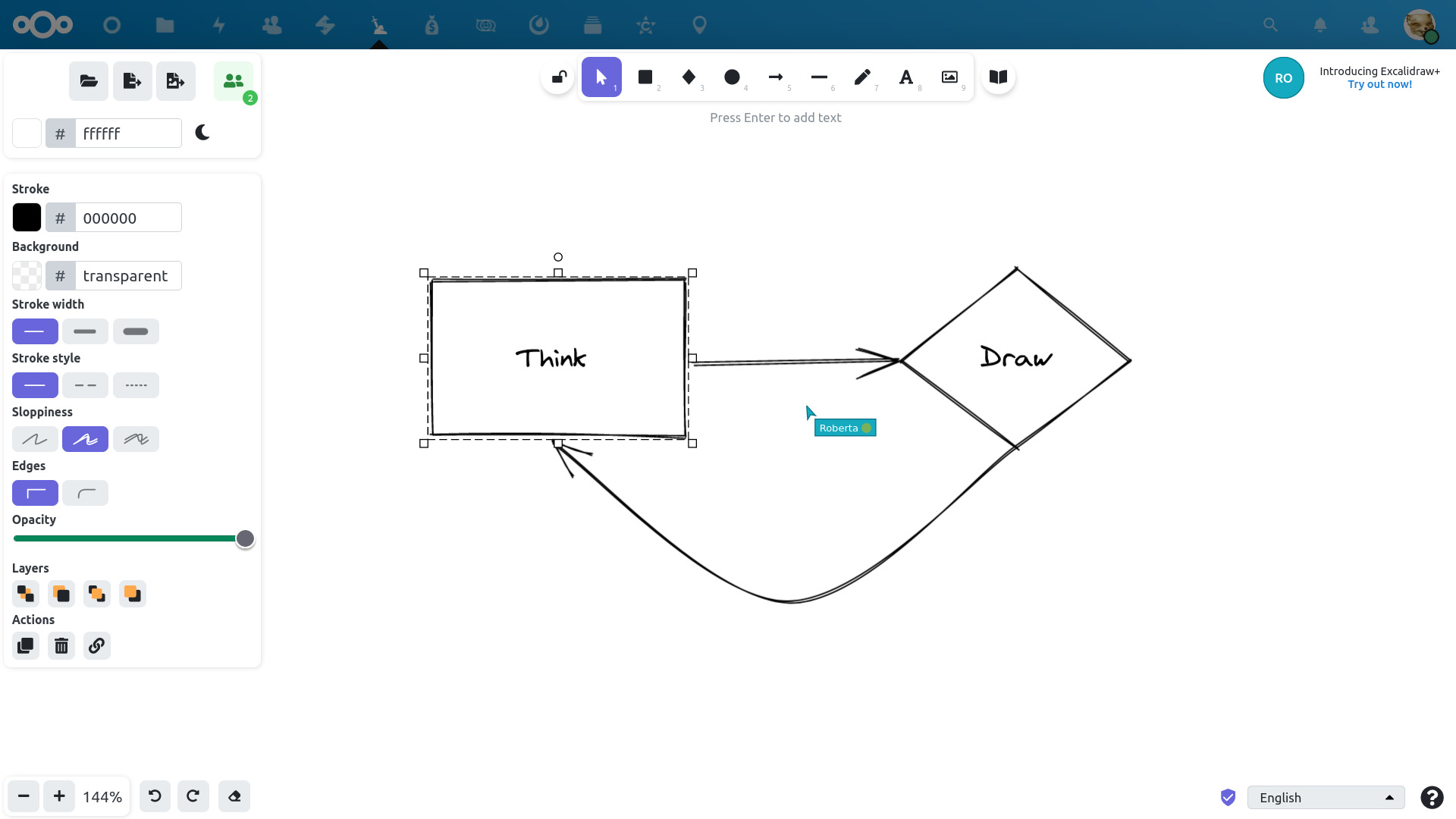Click the background color hex field
Image resolution: width=1456 pixels, height=819 pixels.
(127, 276)
